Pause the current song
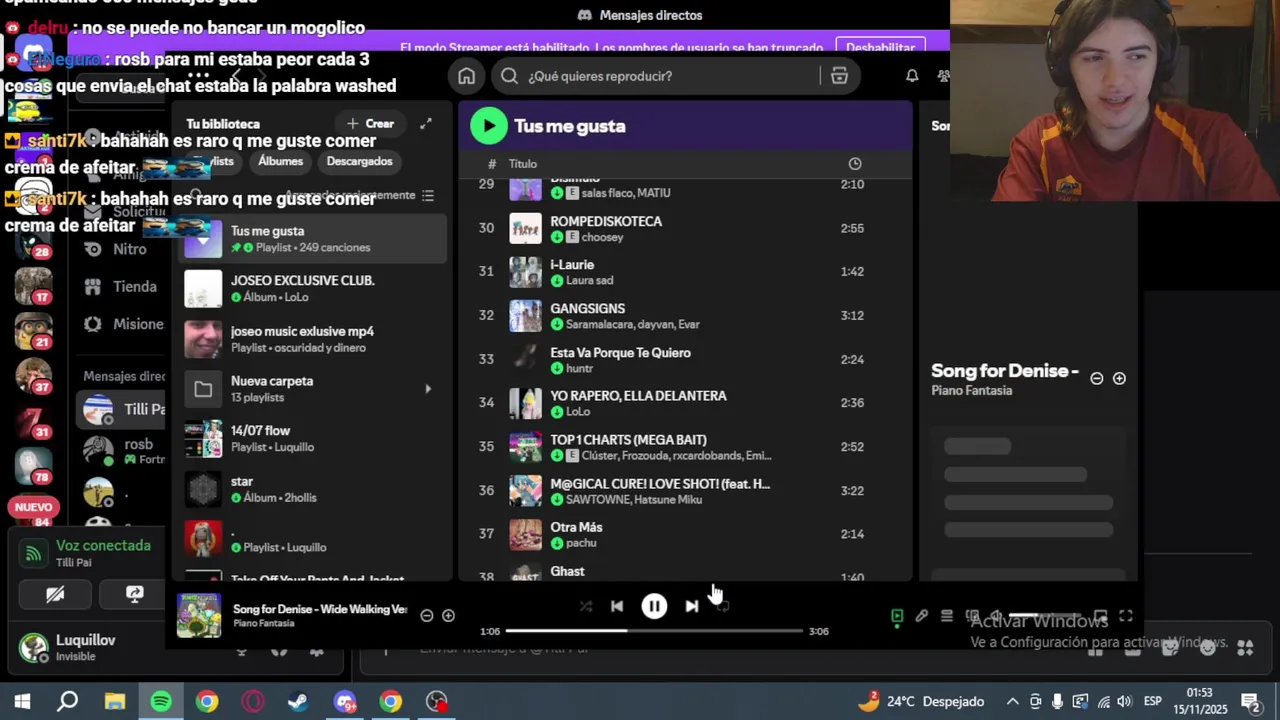The image size is (1280, 720). [x=654, y=606]
